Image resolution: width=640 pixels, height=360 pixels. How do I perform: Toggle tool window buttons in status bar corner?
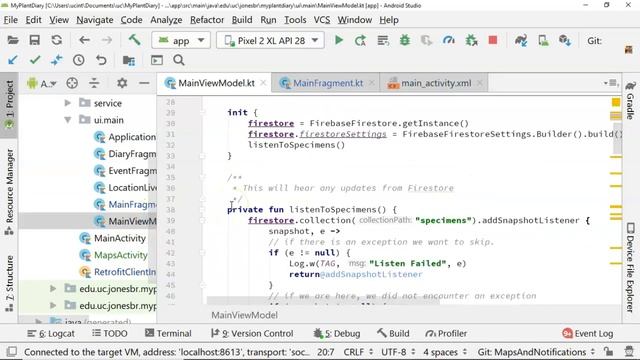(12, 351)
